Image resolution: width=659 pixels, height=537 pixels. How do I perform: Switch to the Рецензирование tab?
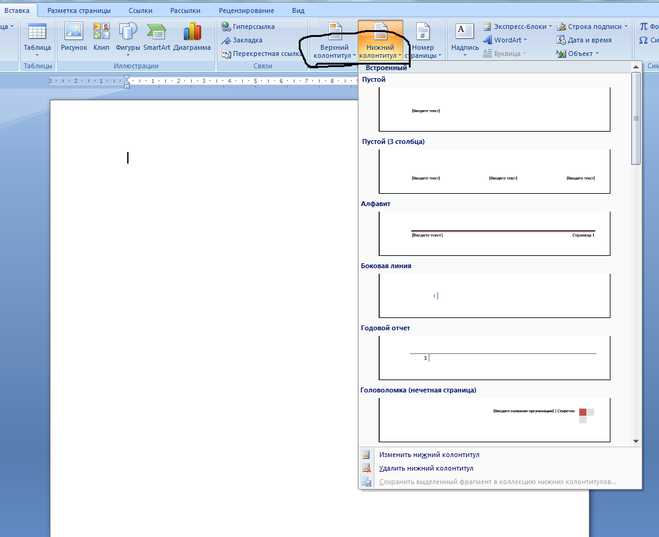(x=246, y=11)
